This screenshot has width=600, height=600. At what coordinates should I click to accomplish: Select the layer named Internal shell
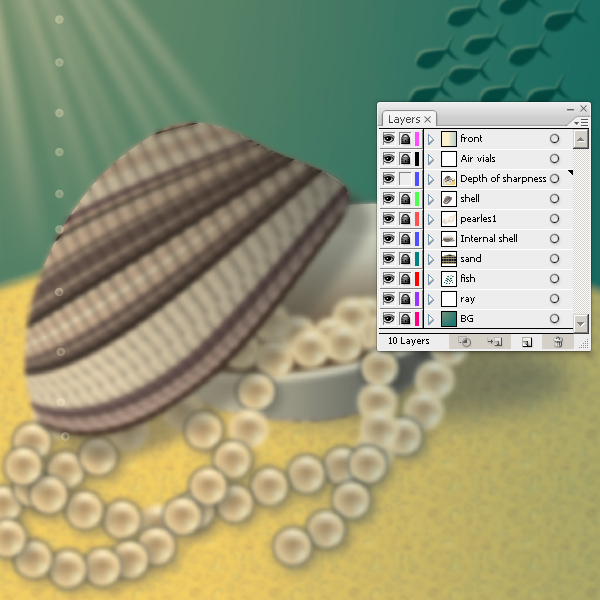[x=489, y=238]
